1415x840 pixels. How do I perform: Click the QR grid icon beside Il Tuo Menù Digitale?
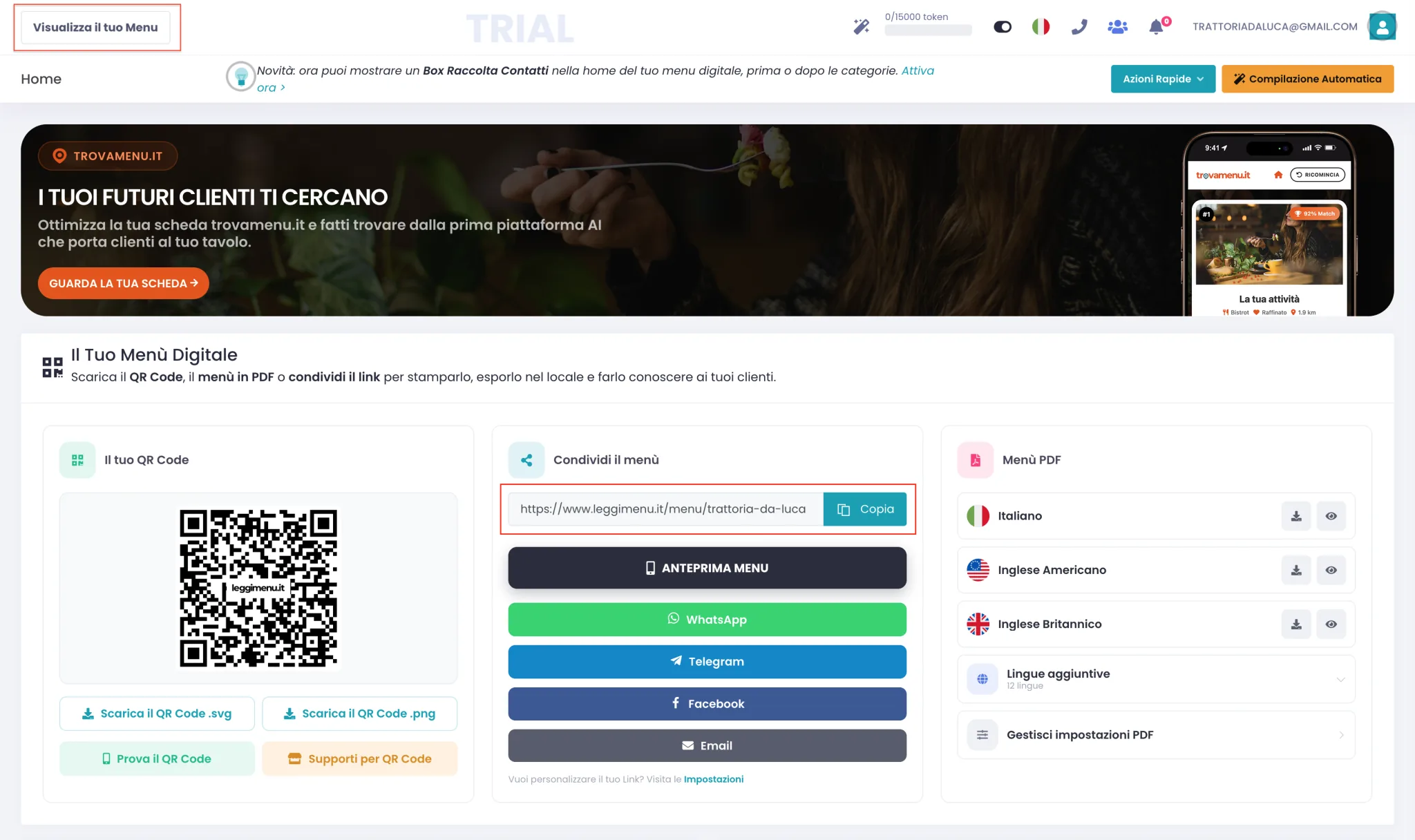53,367
